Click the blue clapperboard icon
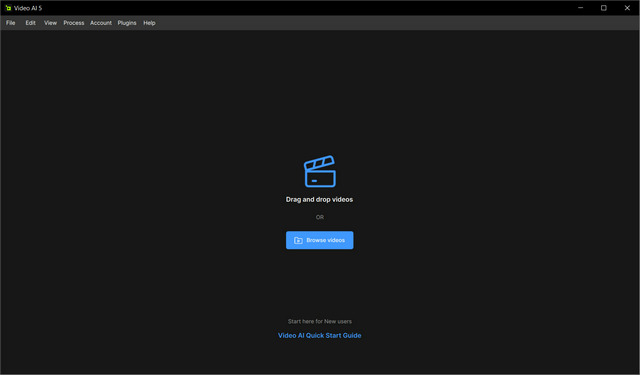Viewport: 640px width, 375px height. [x=320, y=171]
